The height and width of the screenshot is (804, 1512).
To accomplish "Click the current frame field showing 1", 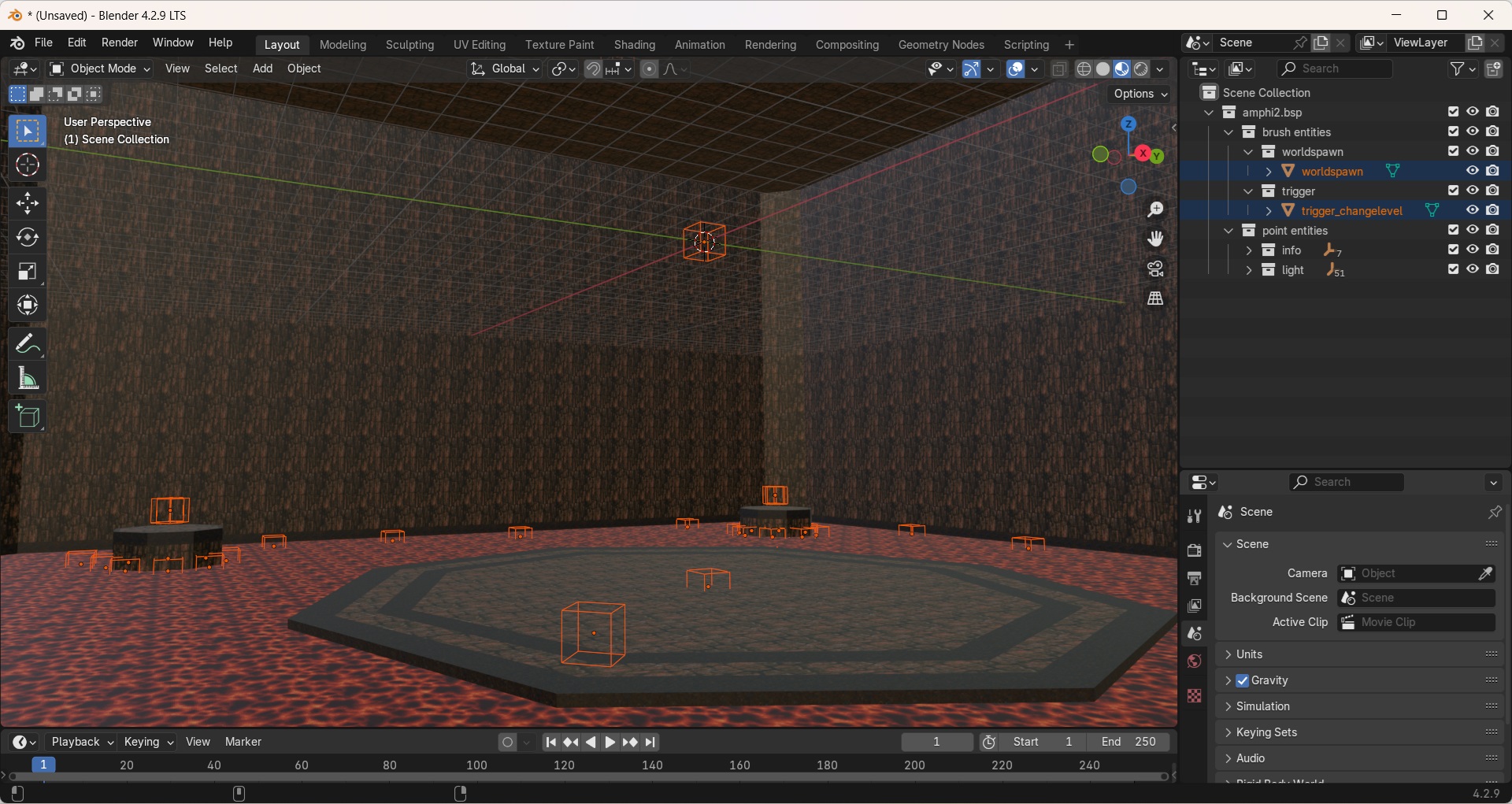I will coord(936,743).
